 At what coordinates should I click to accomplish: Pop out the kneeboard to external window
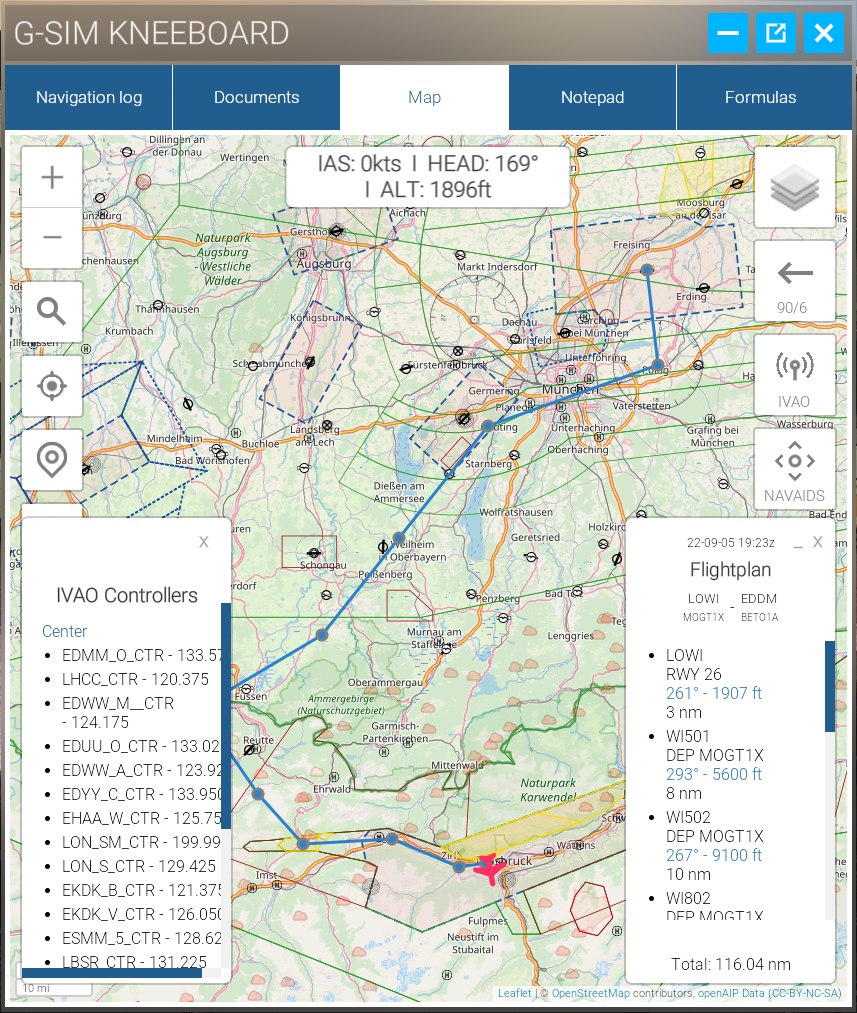pyautogui.click(x=775, y=33)
